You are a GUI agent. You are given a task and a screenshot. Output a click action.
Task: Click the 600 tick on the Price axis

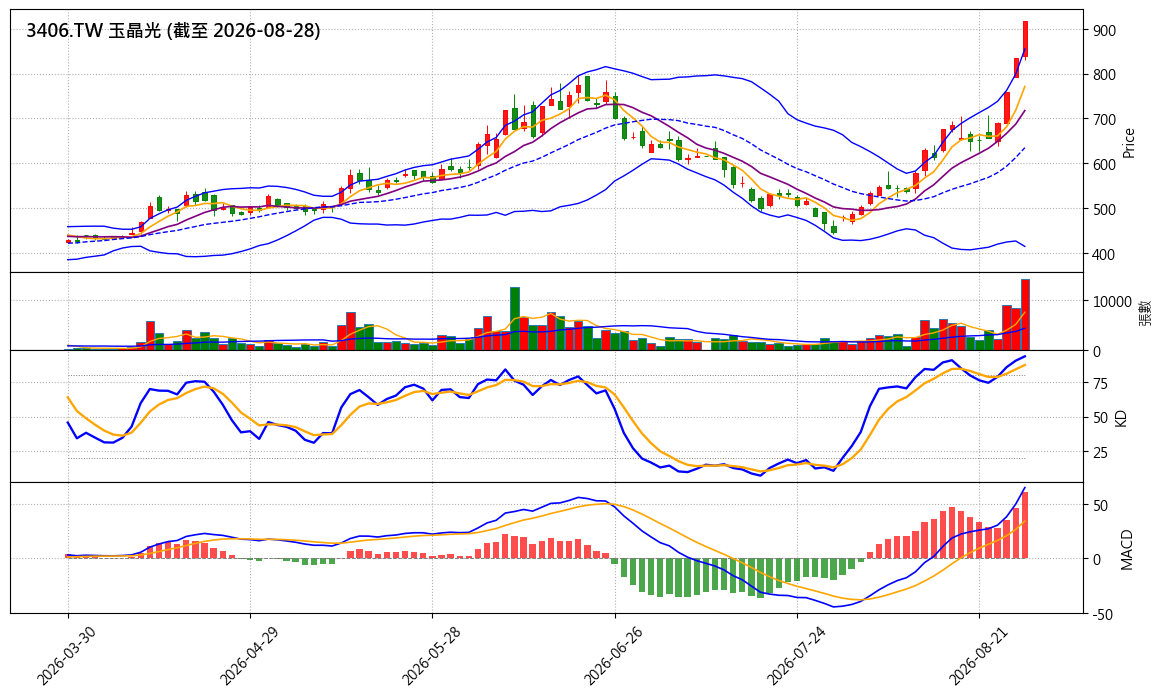tap(1104, 165)
